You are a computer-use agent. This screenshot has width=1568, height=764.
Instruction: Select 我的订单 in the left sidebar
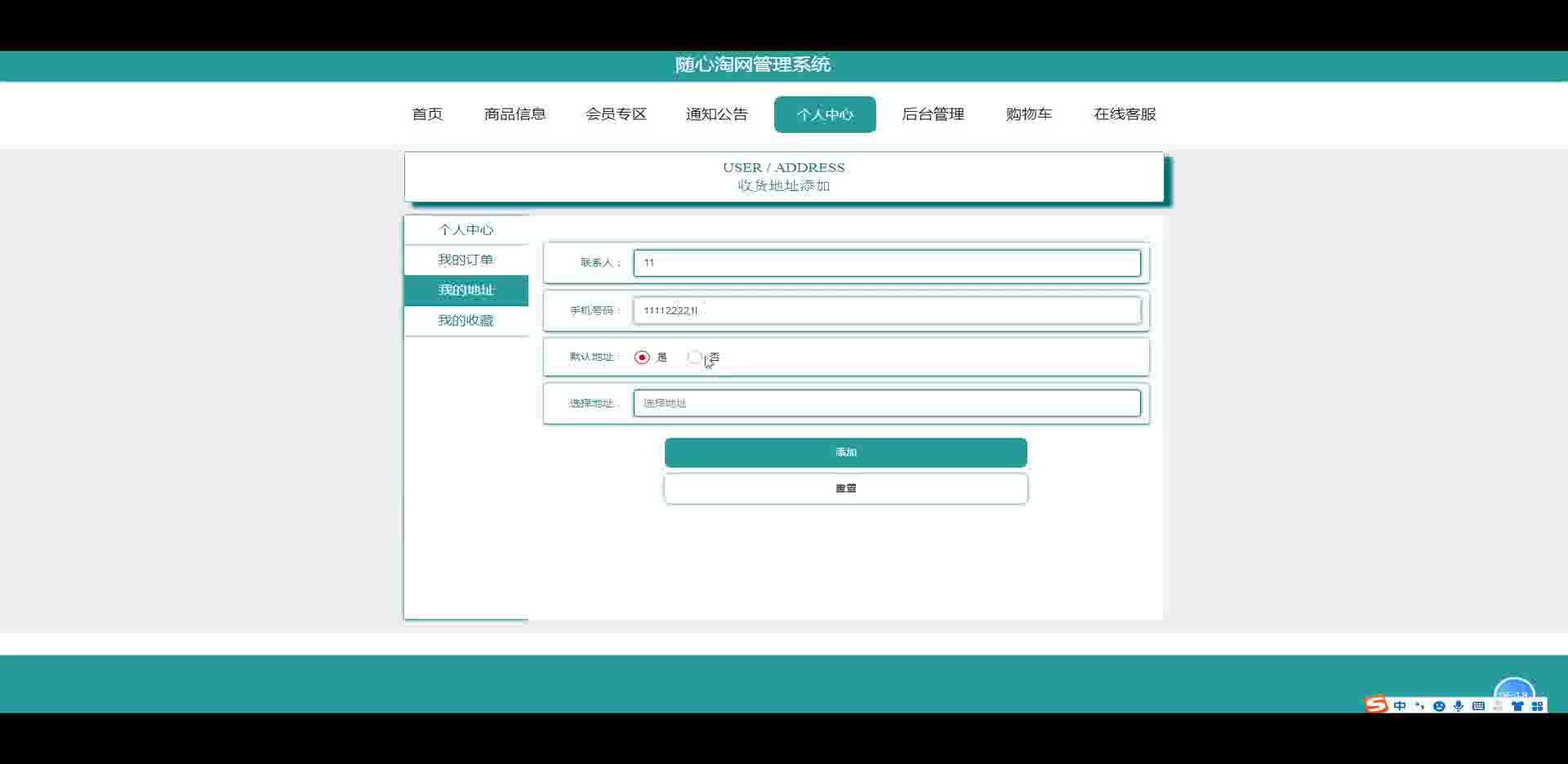466,260
